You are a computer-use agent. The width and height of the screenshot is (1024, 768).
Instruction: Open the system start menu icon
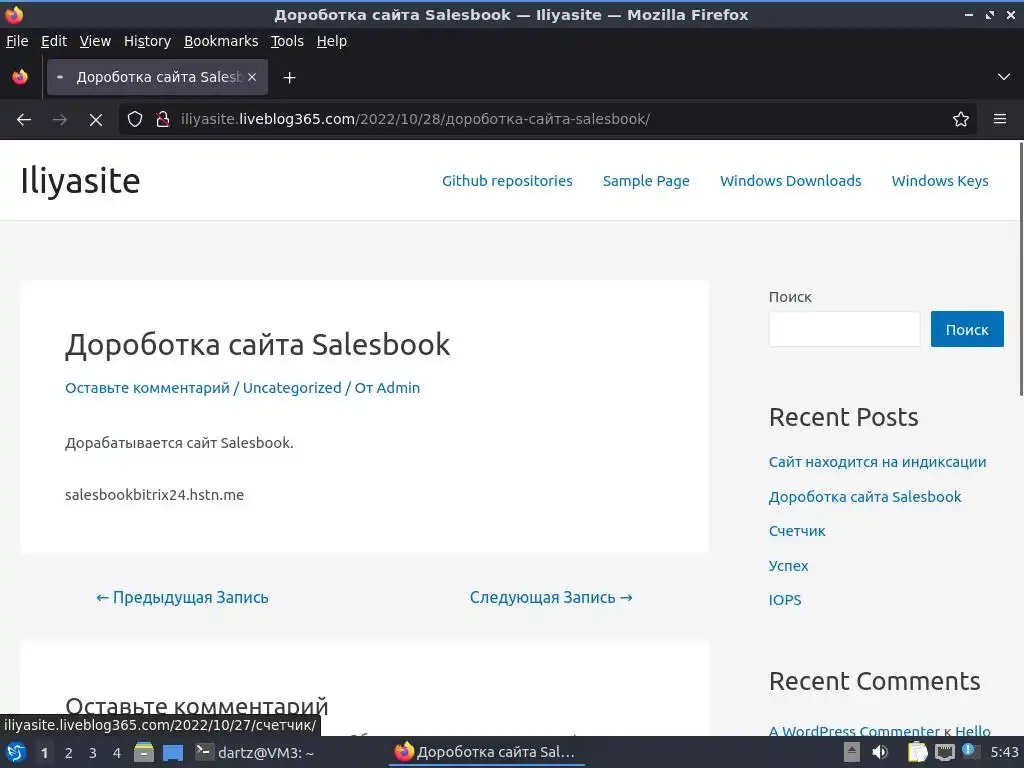click(x=16, y=753)
